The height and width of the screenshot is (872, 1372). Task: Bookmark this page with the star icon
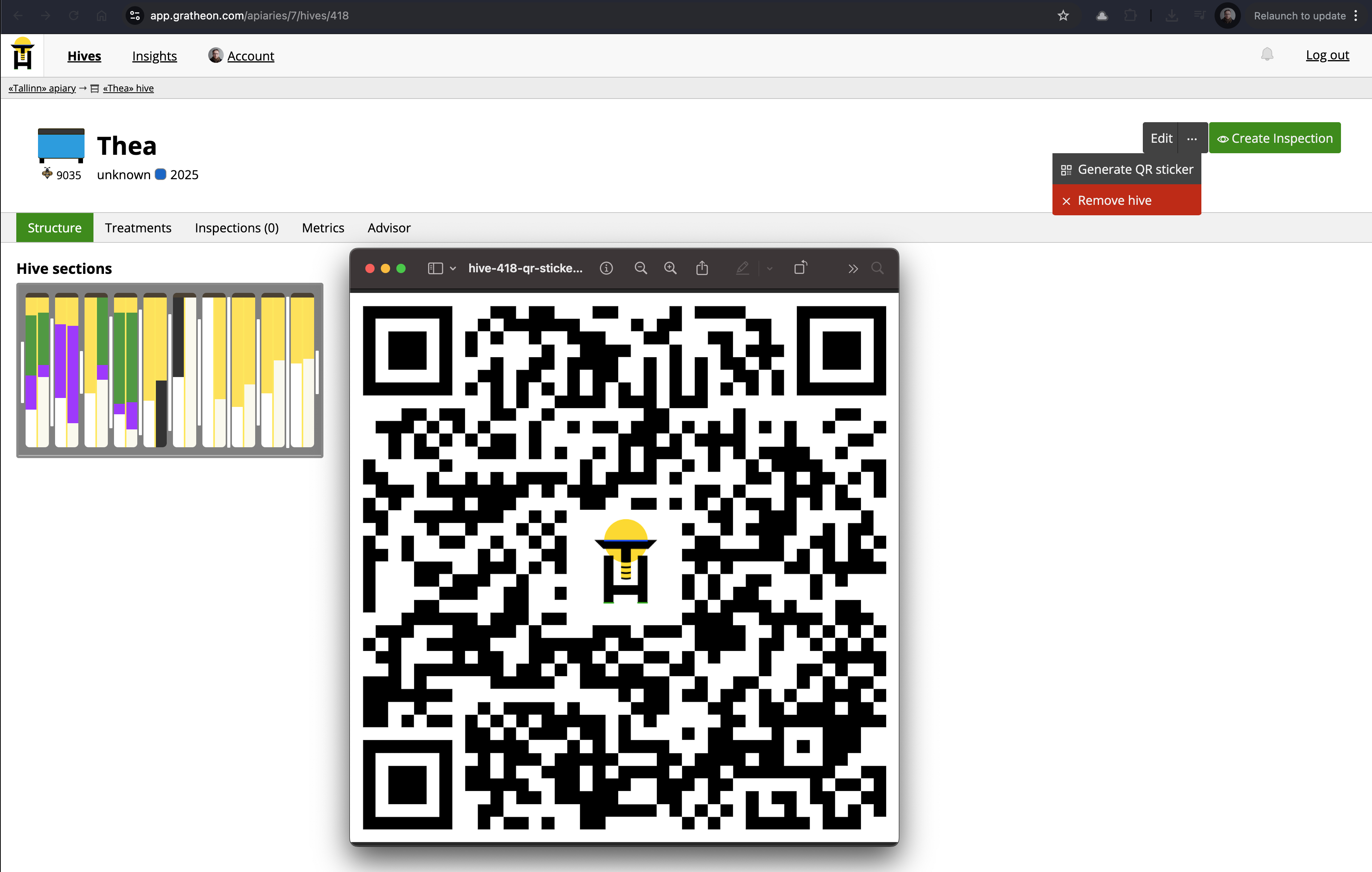[1063, 16]
